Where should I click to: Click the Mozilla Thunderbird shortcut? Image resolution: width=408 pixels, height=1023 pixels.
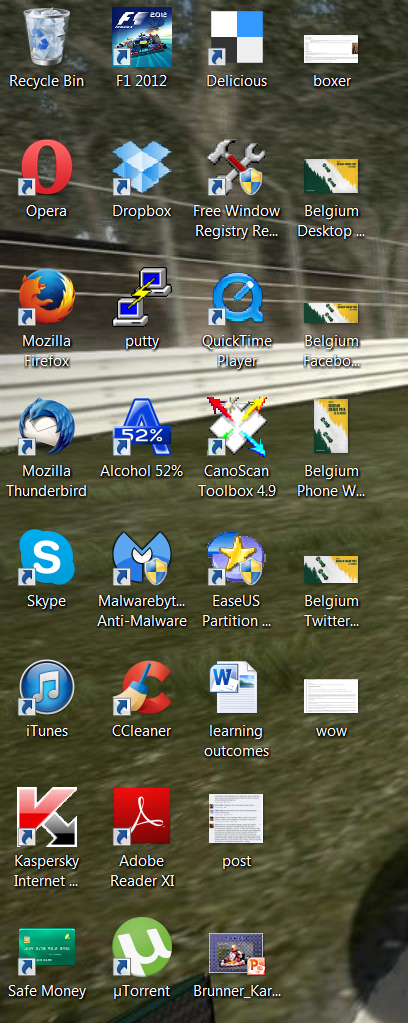pyautogui.click(x=46, y=427)
